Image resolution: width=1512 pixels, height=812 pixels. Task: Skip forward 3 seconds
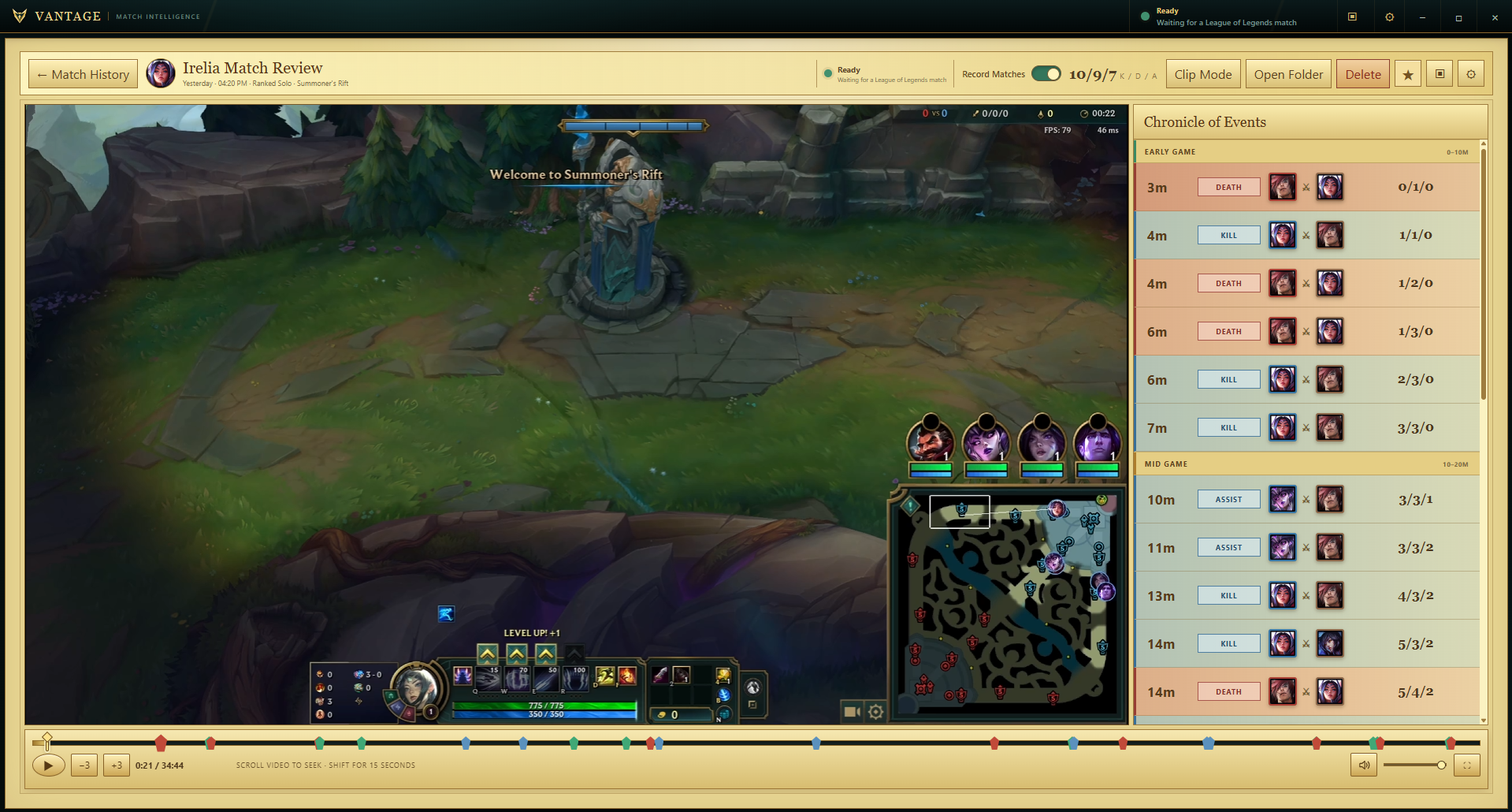coord(117,765)
